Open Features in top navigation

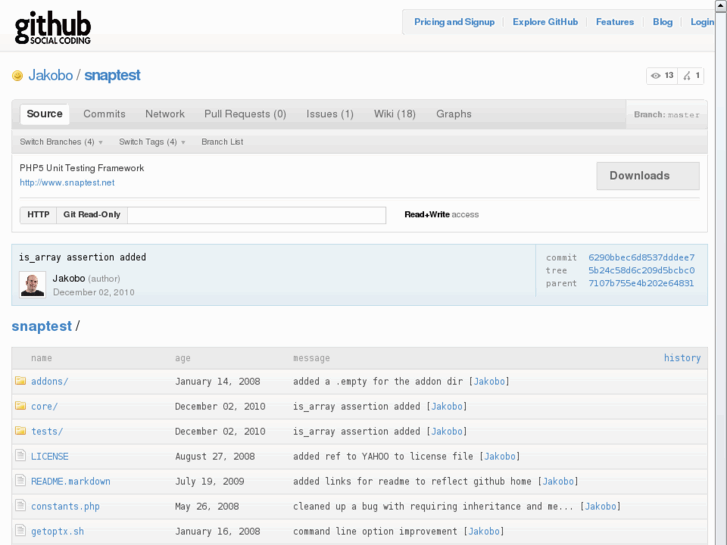pos(615,22)
